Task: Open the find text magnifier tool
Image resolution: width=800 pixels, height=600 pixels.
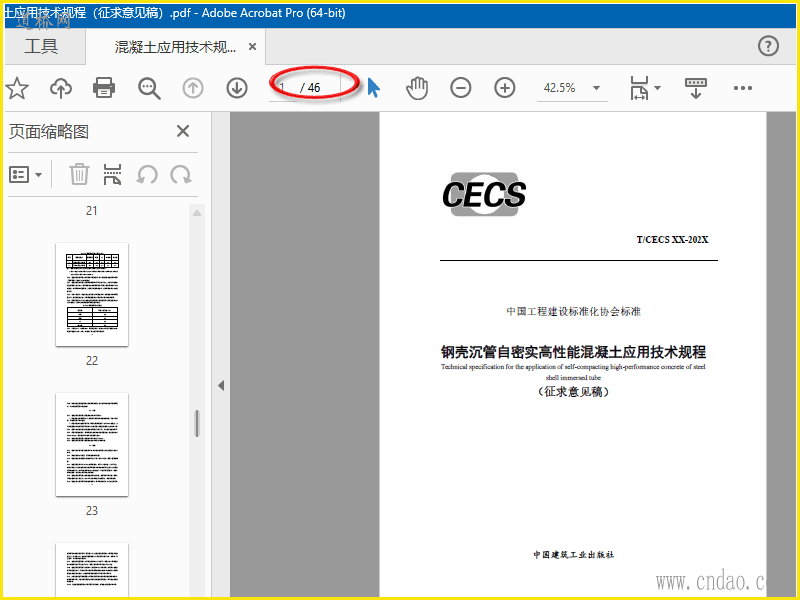Action: 149,88
